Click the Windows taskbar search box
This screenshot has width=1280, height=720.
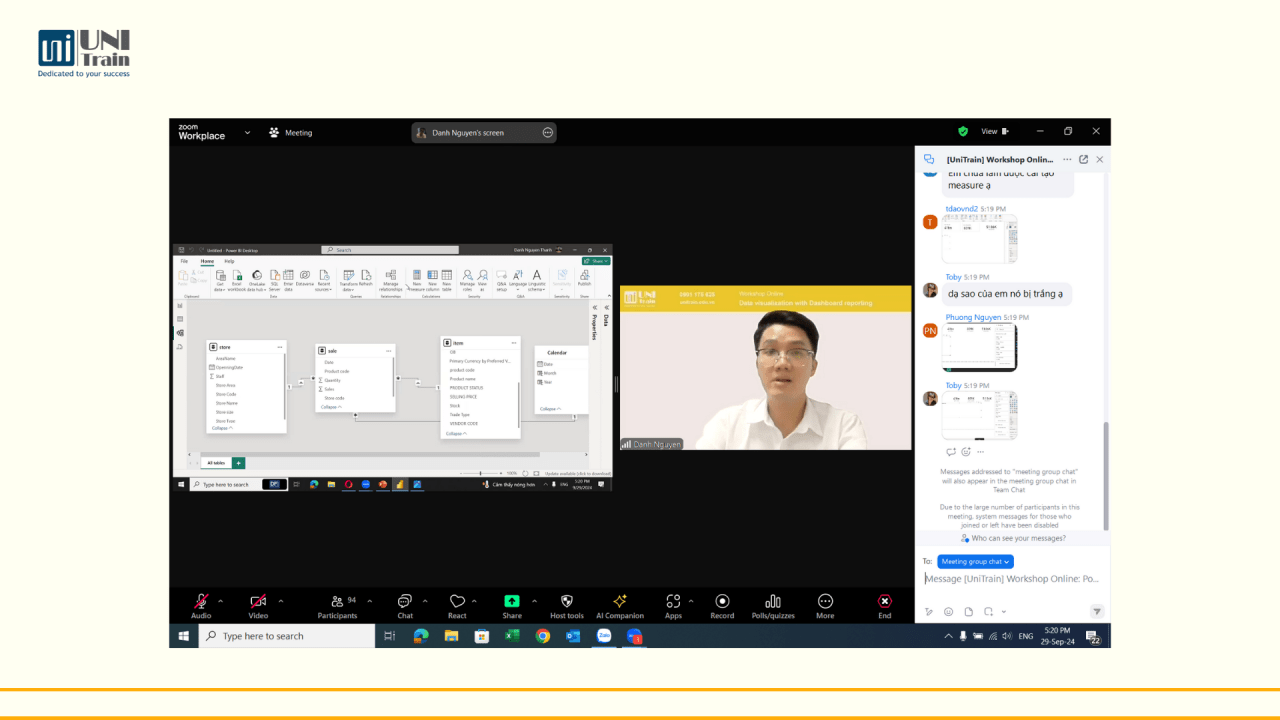tap(286, 636)
